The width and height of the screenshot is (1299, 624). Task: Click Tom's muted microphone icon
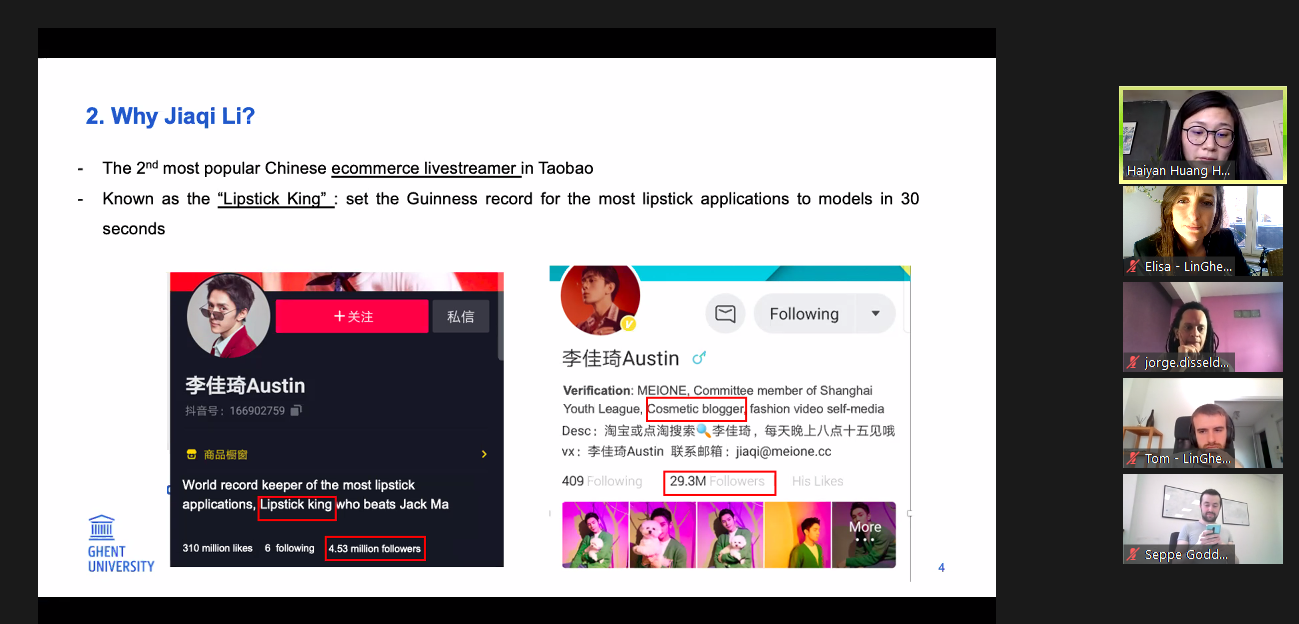1134,459
